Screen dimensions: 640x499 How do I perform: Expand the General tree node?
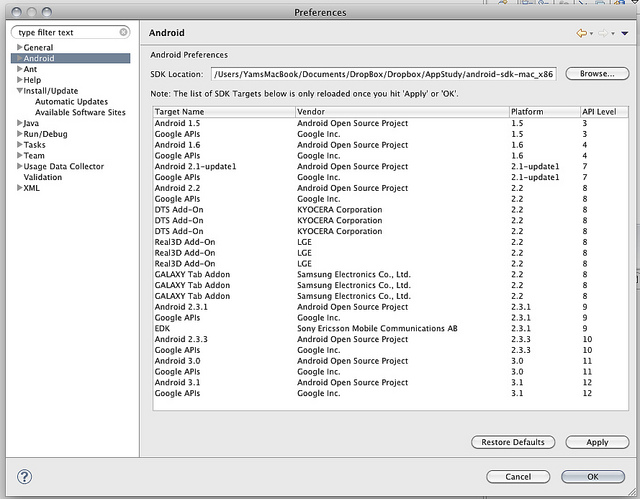(x=19, y=47)
